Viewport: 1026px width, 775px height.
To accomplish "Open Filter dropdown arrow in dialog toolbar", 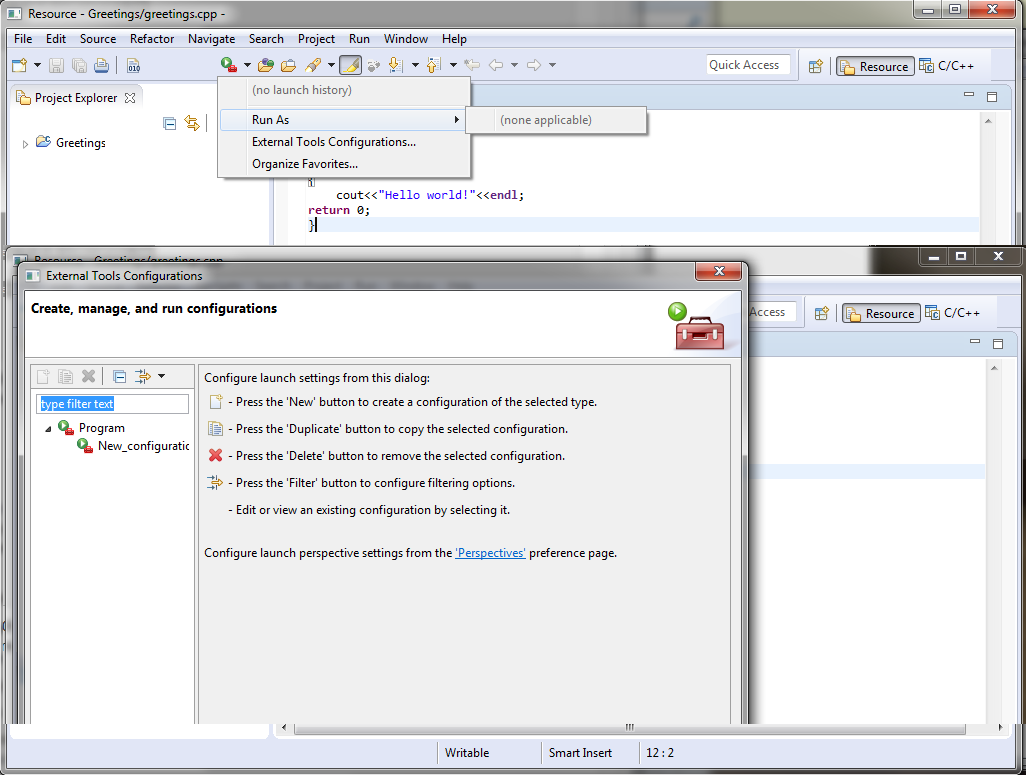I will (161, 376).
